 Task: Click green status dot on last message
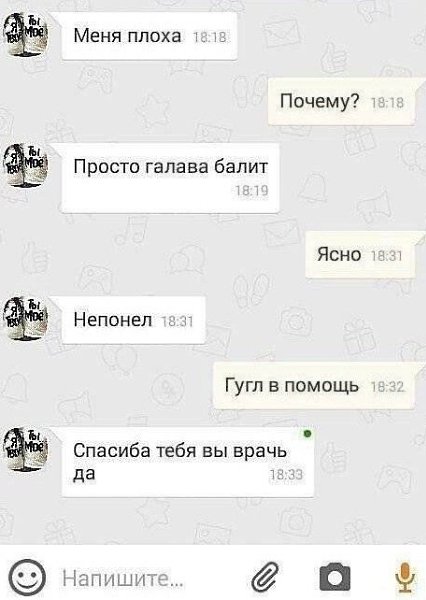point(307,434)
